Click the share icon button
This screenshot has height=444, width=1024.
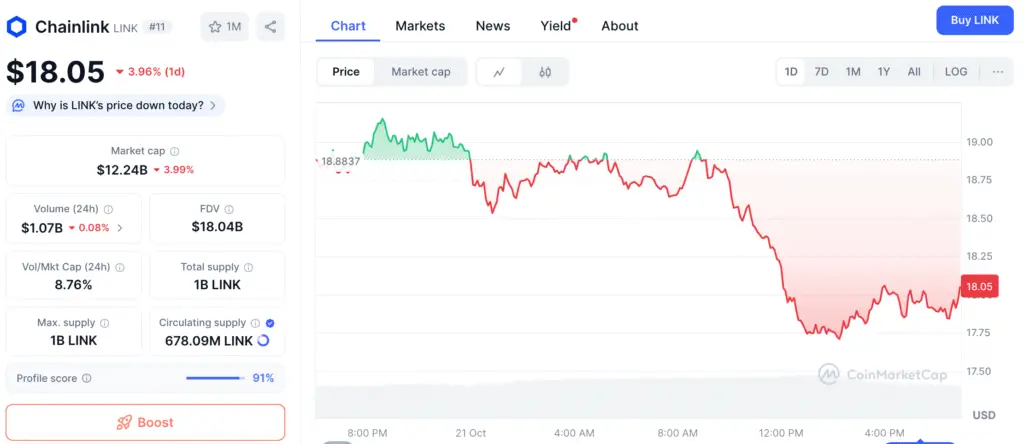[x=271, y=27]
